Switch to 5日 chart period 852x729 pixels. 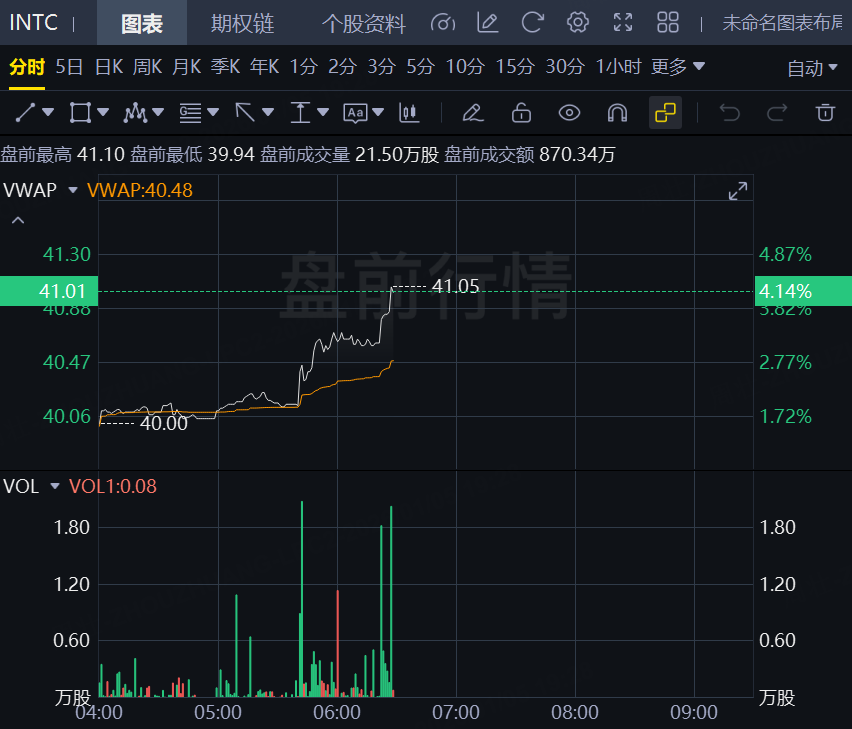point(69,67)
